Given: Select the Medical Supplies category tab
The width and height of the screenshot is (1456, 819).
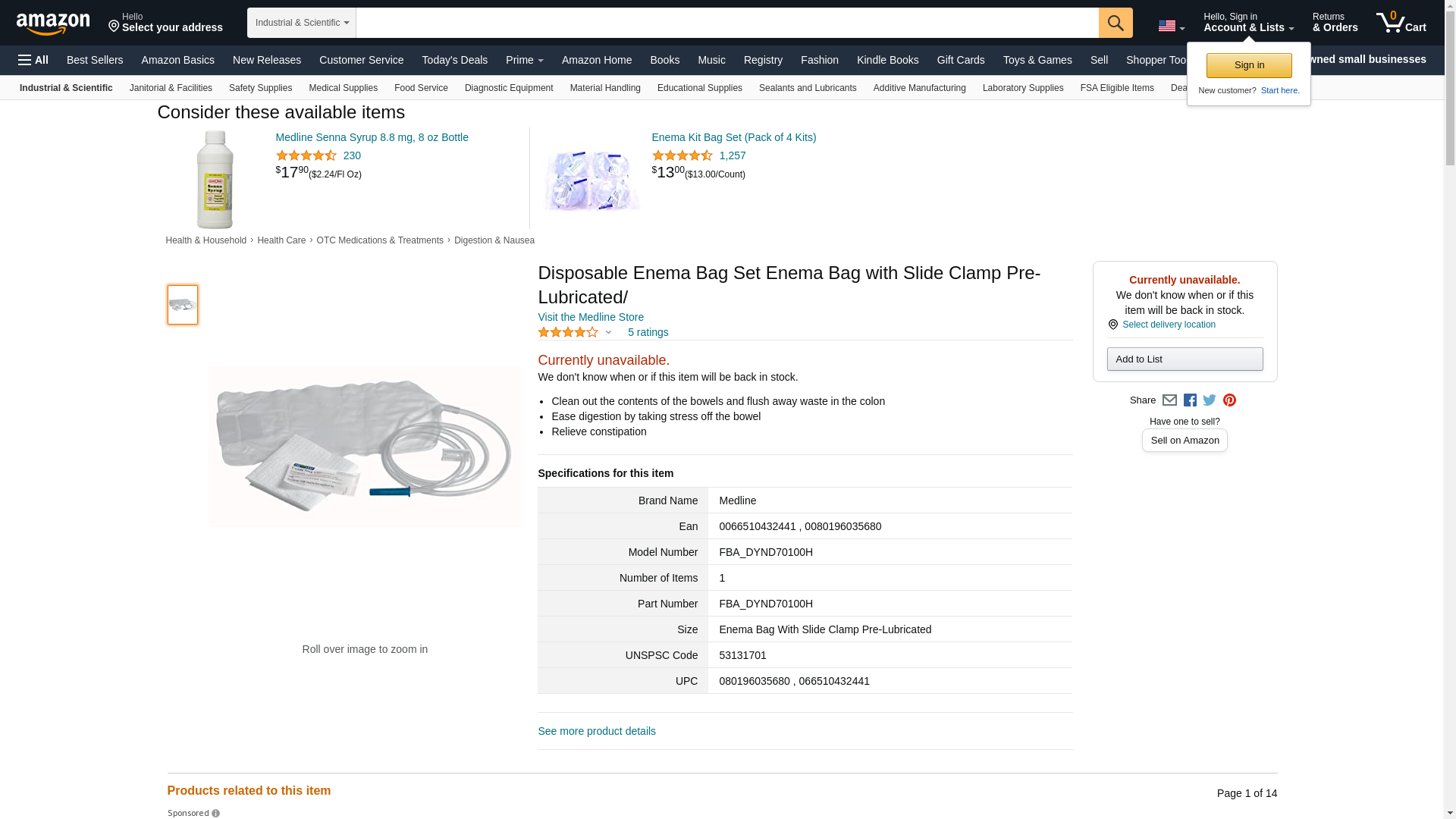Looking at the screenshot, I should pos(343,88).
